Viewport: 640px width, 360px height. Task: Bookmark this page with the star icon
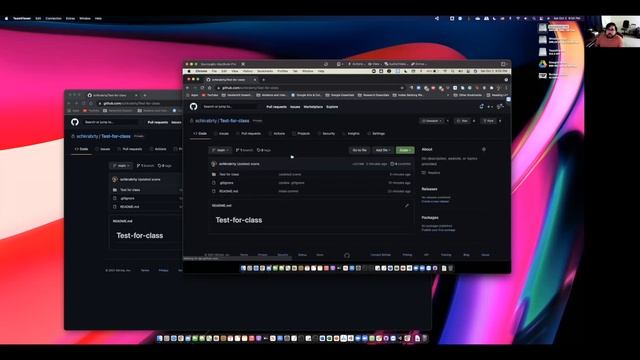click(402, 88)
